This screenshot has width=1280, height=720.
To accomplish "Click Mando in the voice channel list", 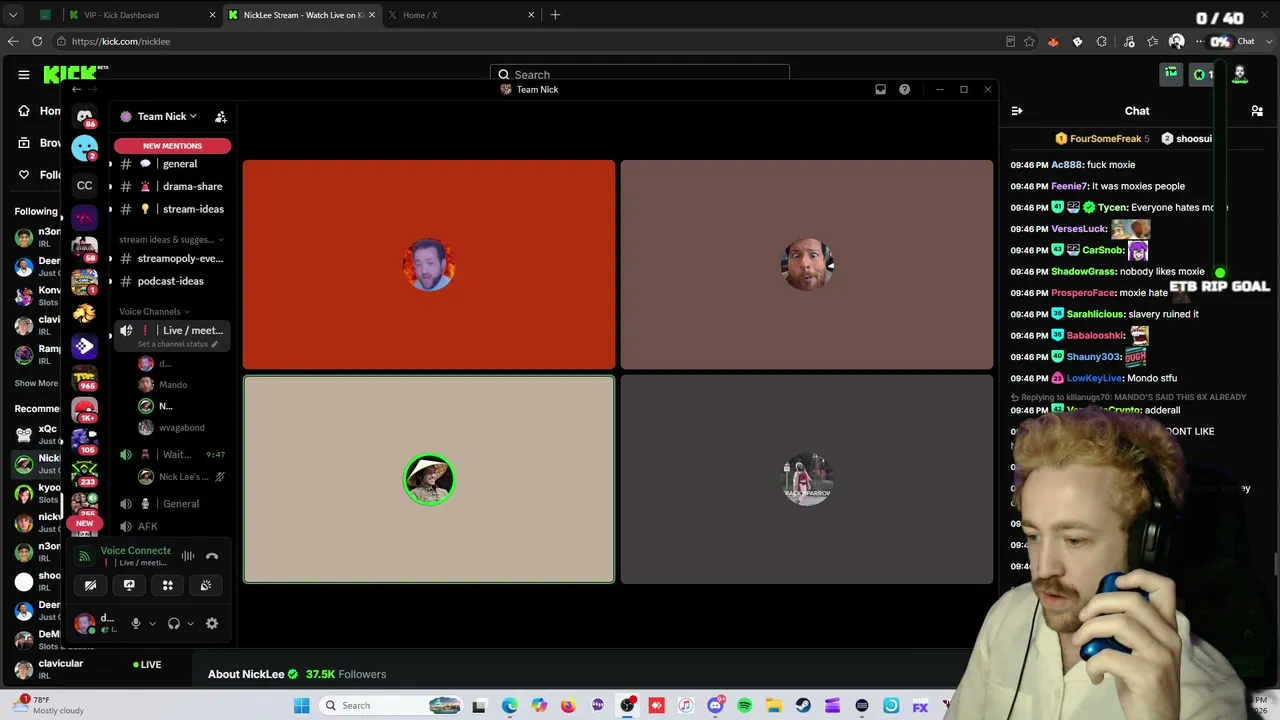I will [172, 385].
